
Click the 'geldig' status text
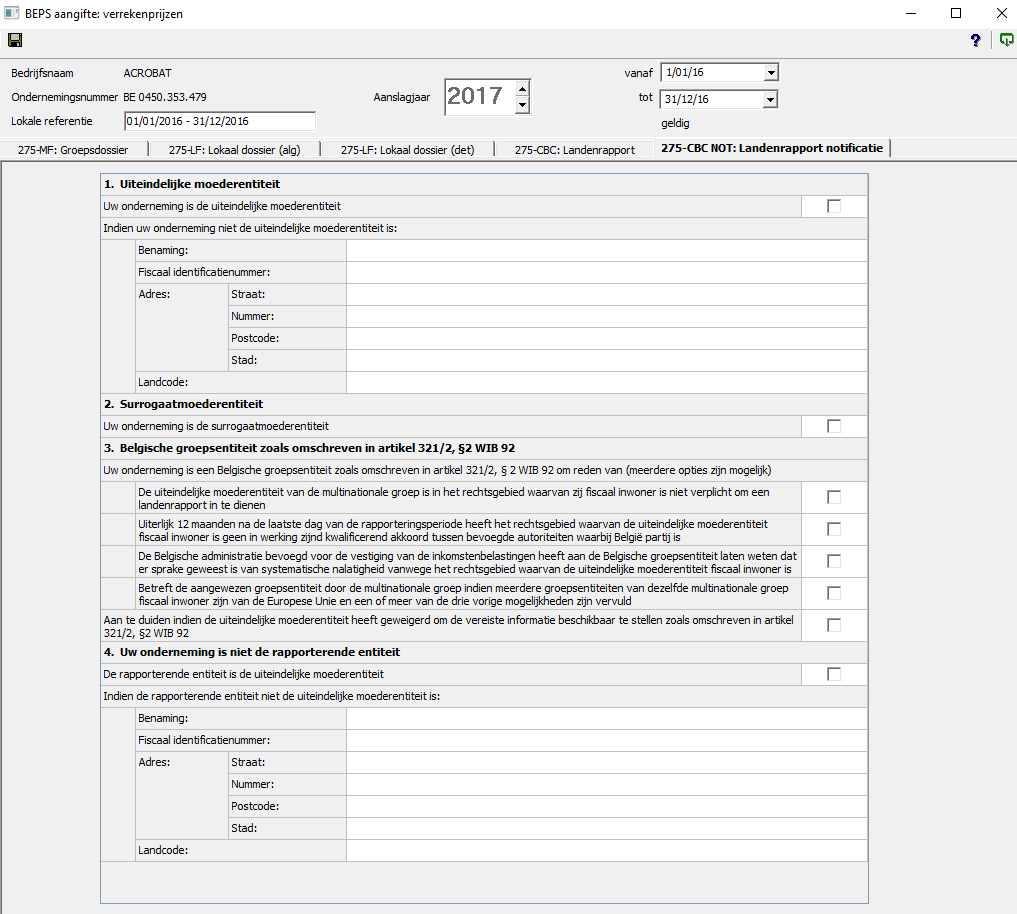(675, 123)
